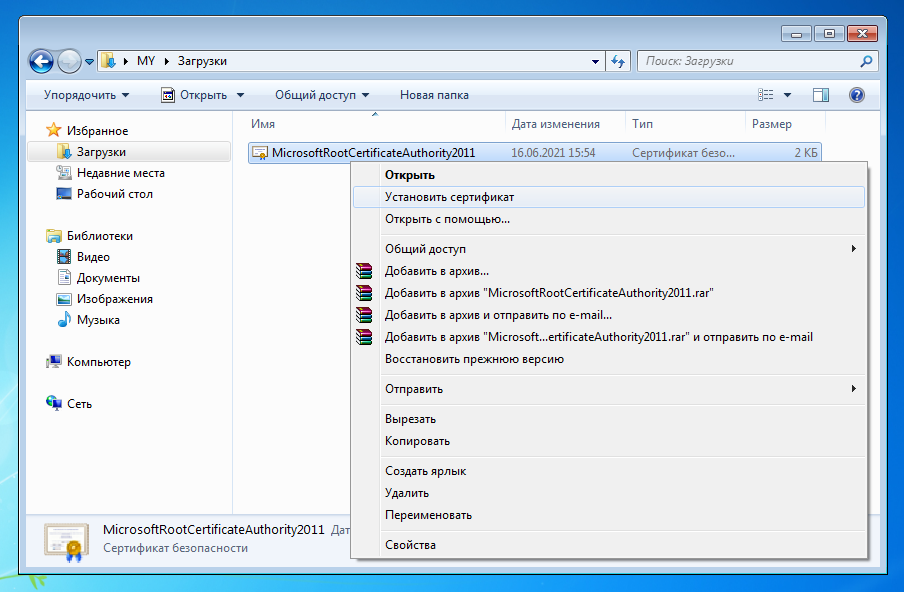This screenshot has height=592, width=904.
Task: Click the magnifier search icon
Action: point(866,61)
